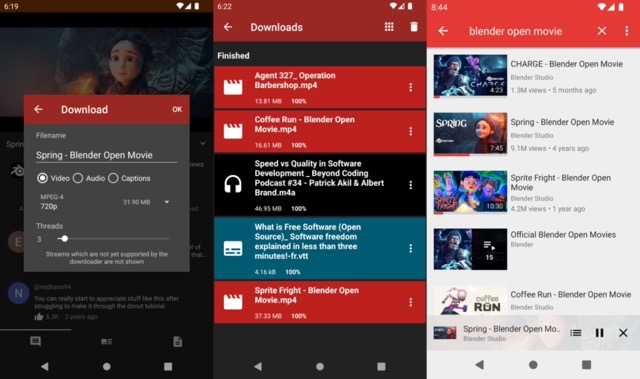Confirm download with the OK button
The image size is (640, 379).
177,109
